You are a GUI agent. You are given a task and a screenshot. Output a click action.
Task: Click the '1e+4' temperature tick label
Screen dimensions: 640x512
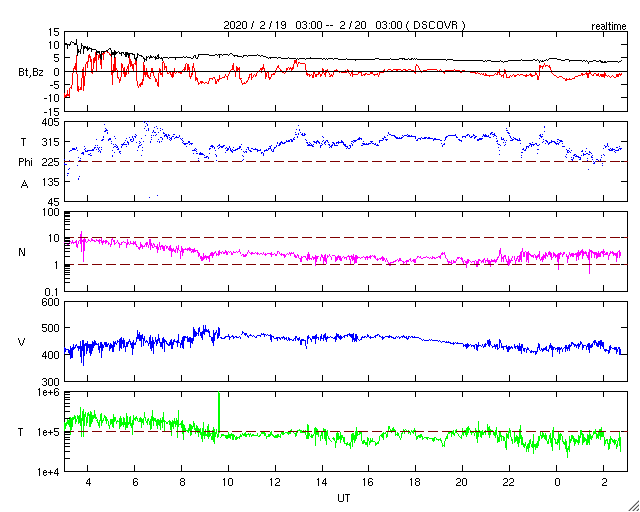[x=49, y=472]
